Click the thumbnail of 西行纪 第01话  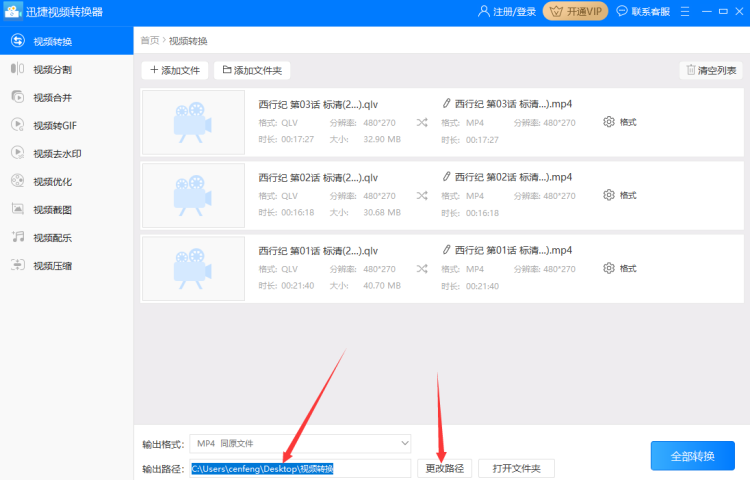pos(193,269)
